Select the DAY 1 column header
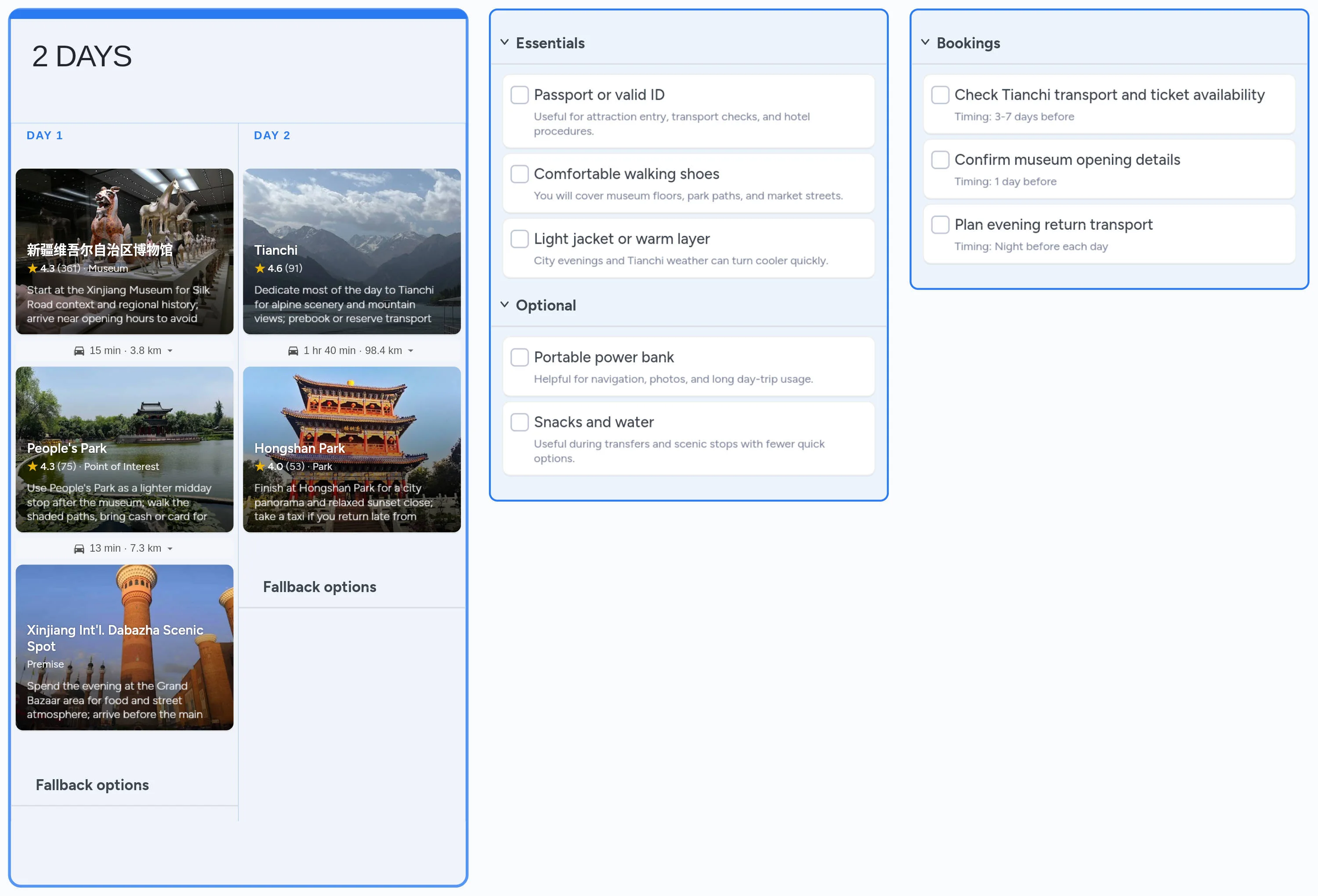 (x=44, y=136)
